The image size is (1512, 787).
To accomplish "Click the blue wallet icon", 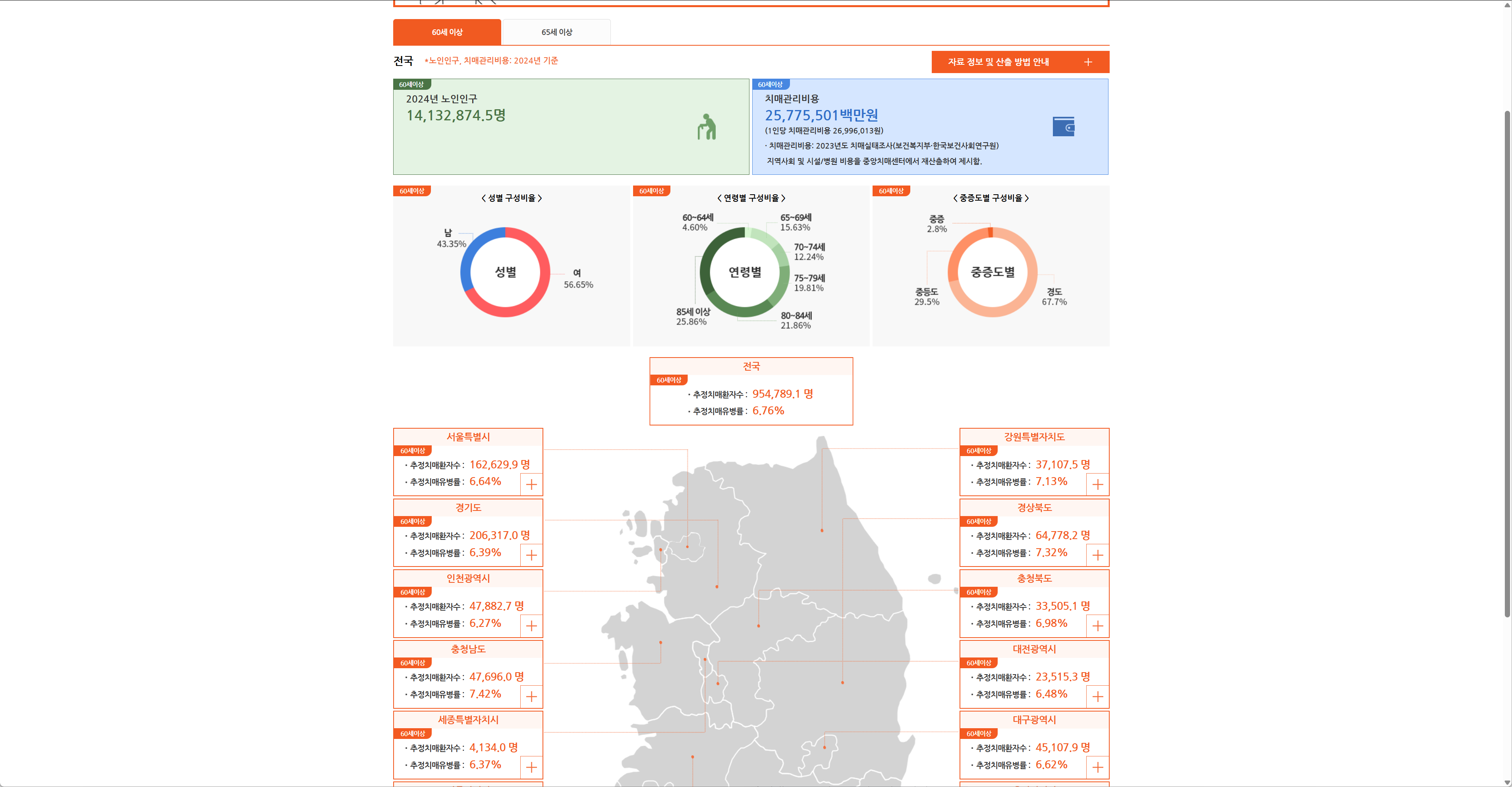I will (1063, 126).
